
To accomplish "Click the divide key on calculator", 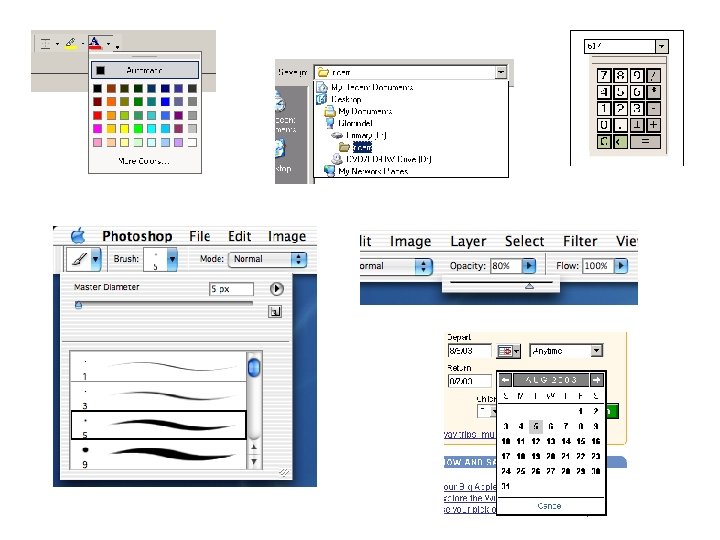I will (653, 75).
